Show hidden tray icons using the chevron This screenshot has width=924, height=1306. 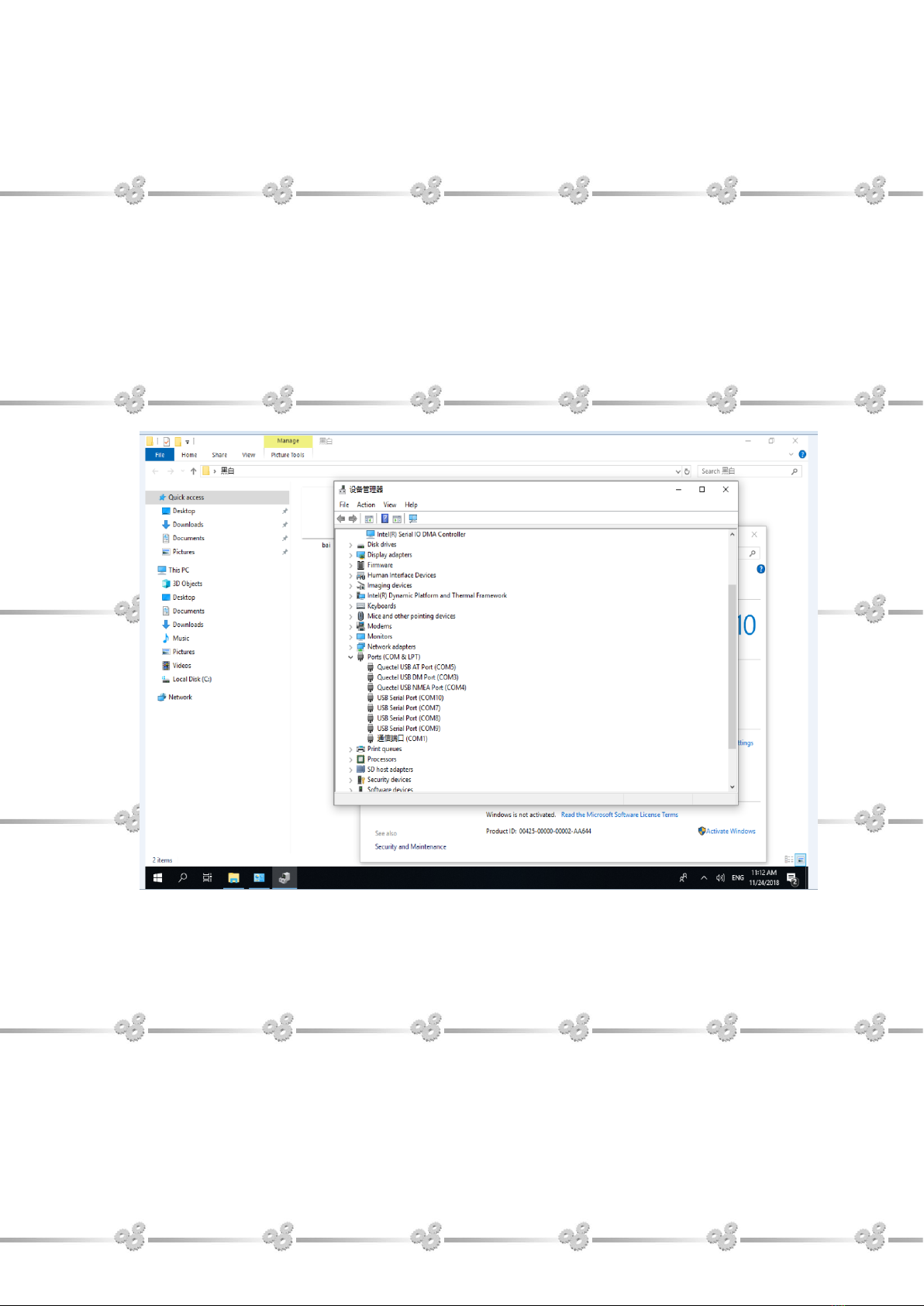(704, 877)
